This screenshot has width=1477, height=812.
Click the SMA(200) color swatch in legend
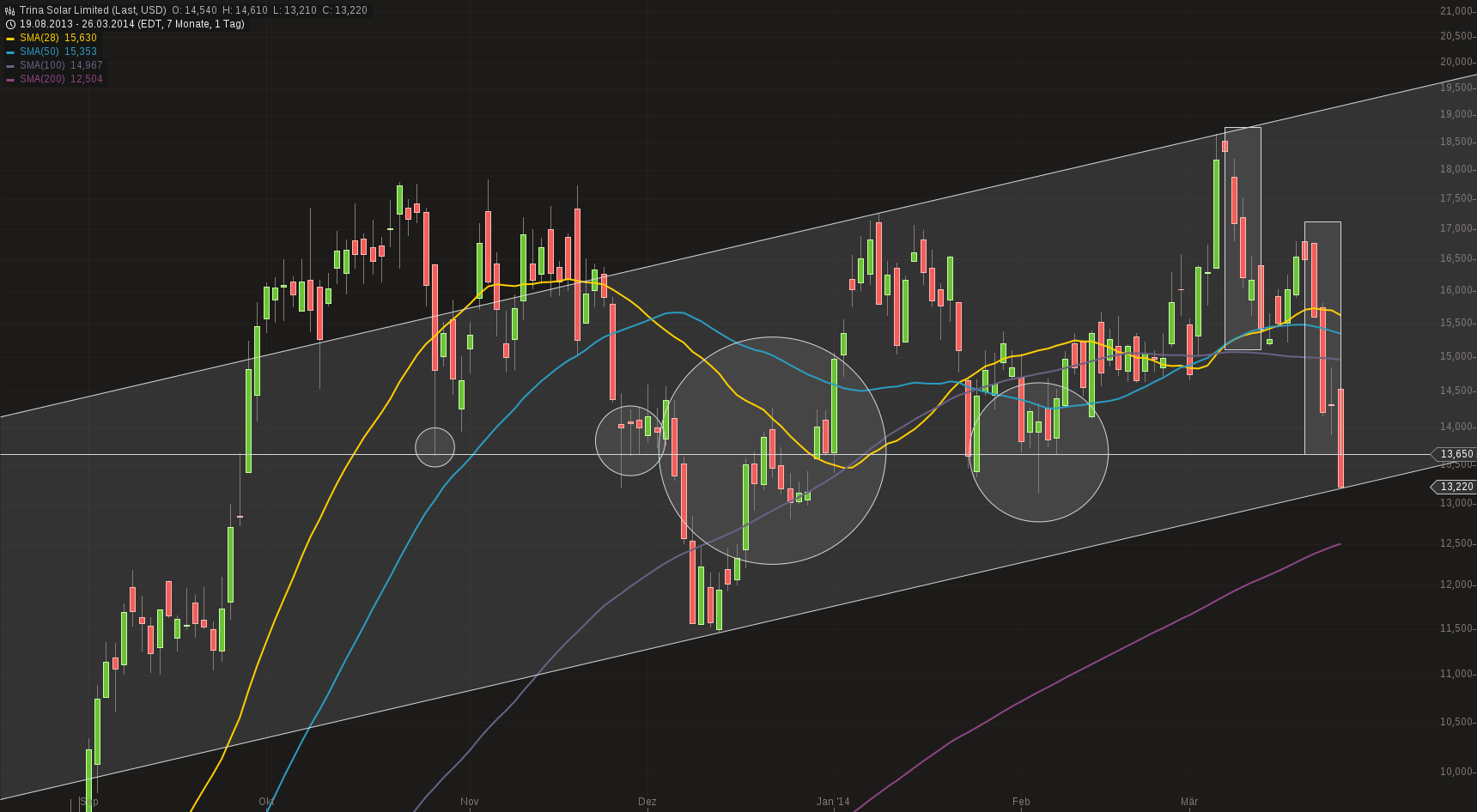click(10, 79)
